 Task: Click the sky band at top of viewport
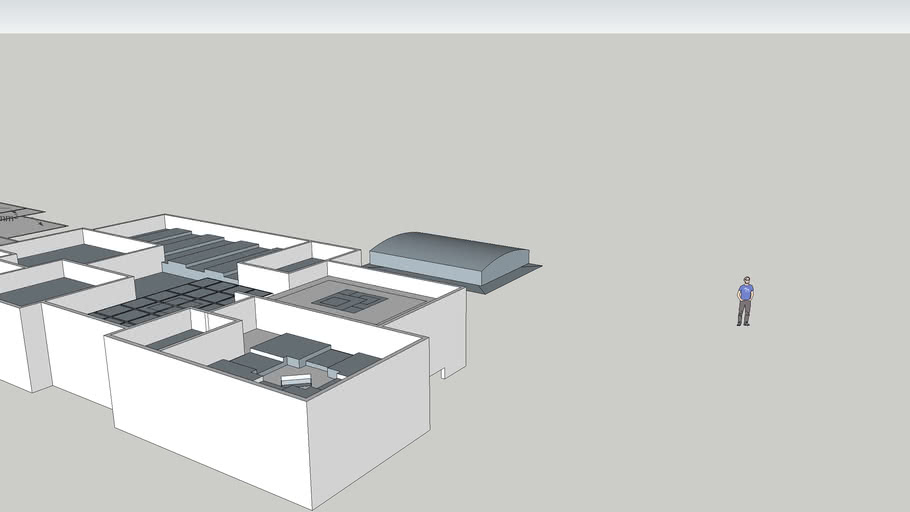(x=455, y=16)
